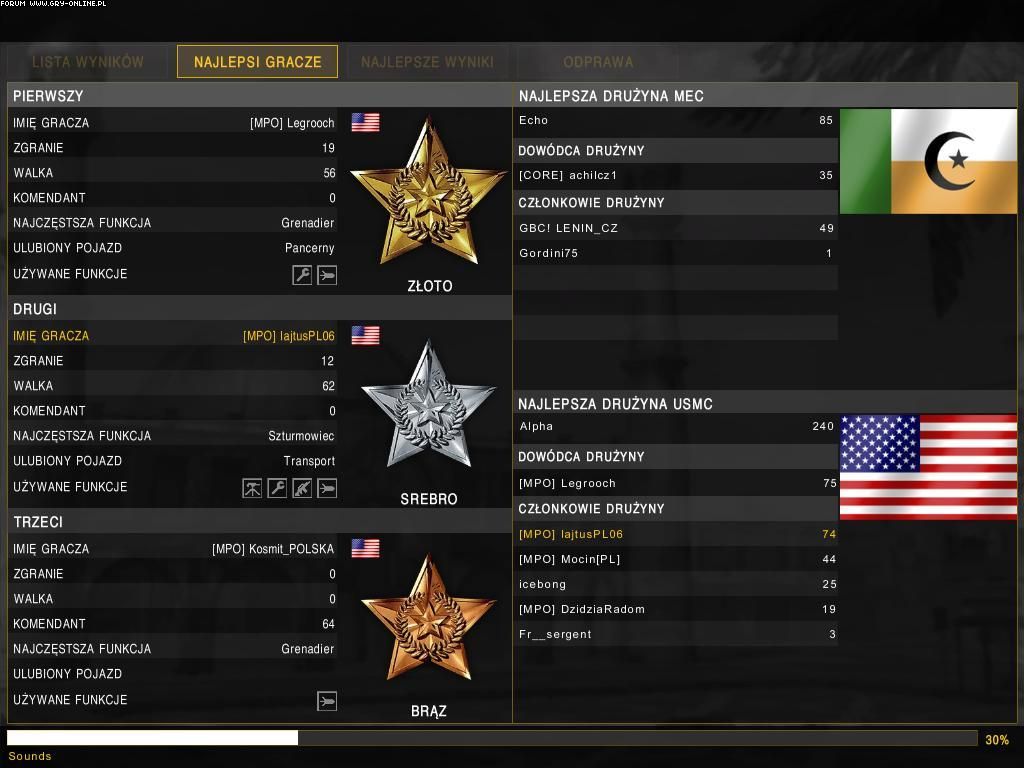Viewport: 1024px width, 768px height.
Task: Click the rocket icon in the DRUGI section
Action: pos(327,488)
